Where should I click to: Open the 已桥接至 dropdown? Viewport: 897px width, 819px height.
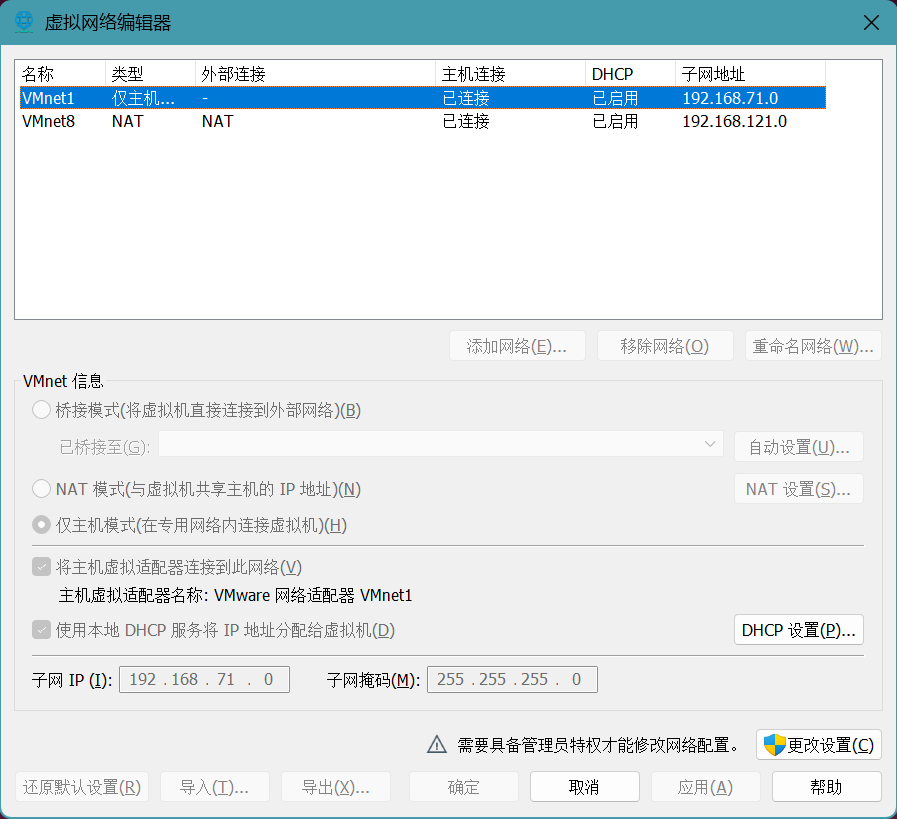pos(440,444)
